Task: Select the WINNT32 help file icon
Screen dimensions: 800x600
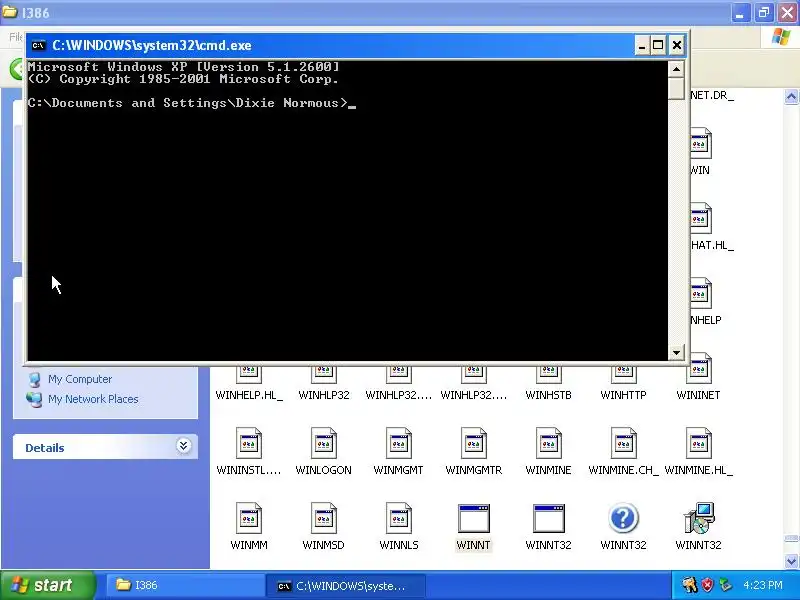Action: pos(623,518)
